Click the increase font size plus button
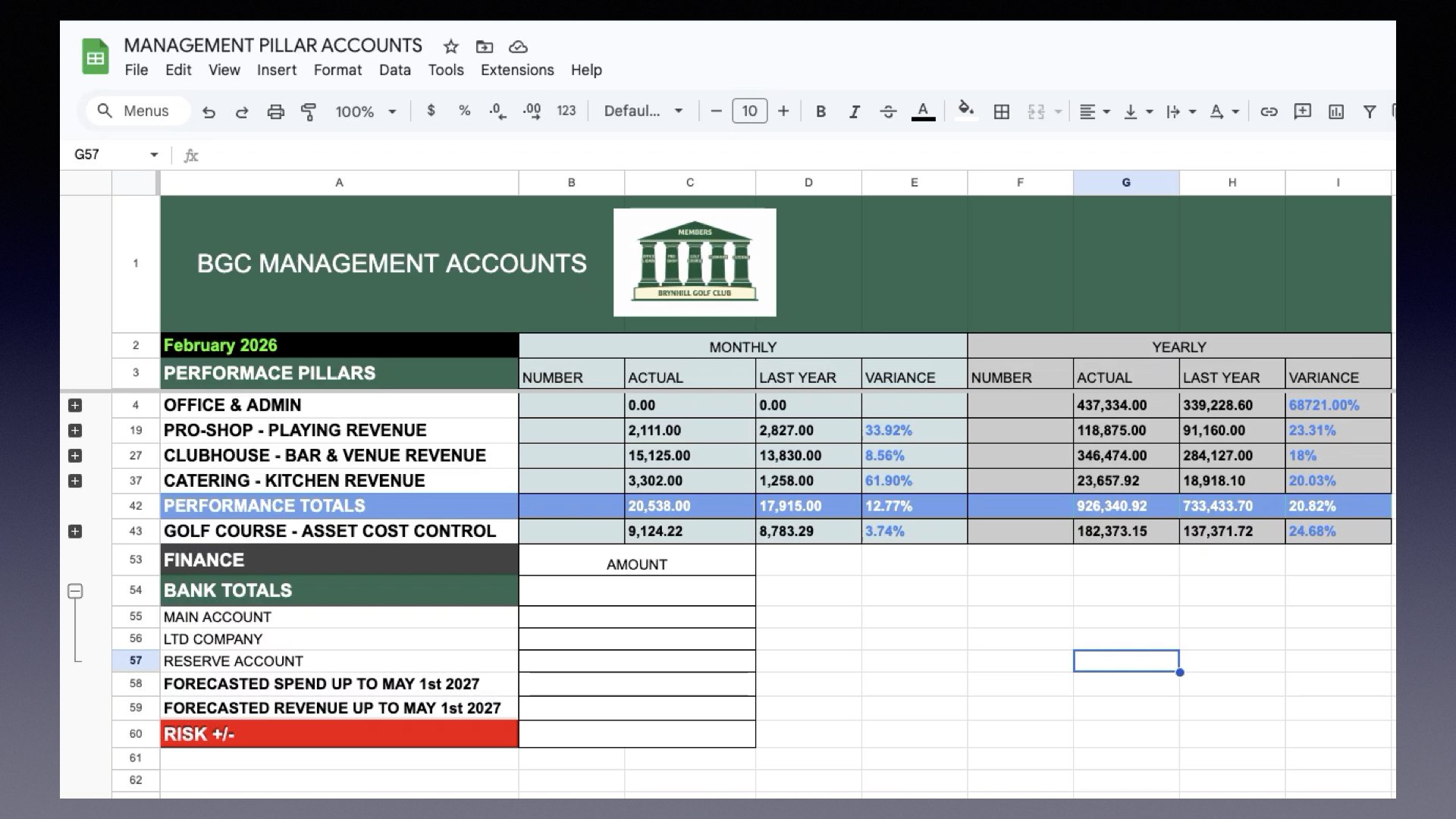The image size is (1456, 819). click(x=783, y=111)
